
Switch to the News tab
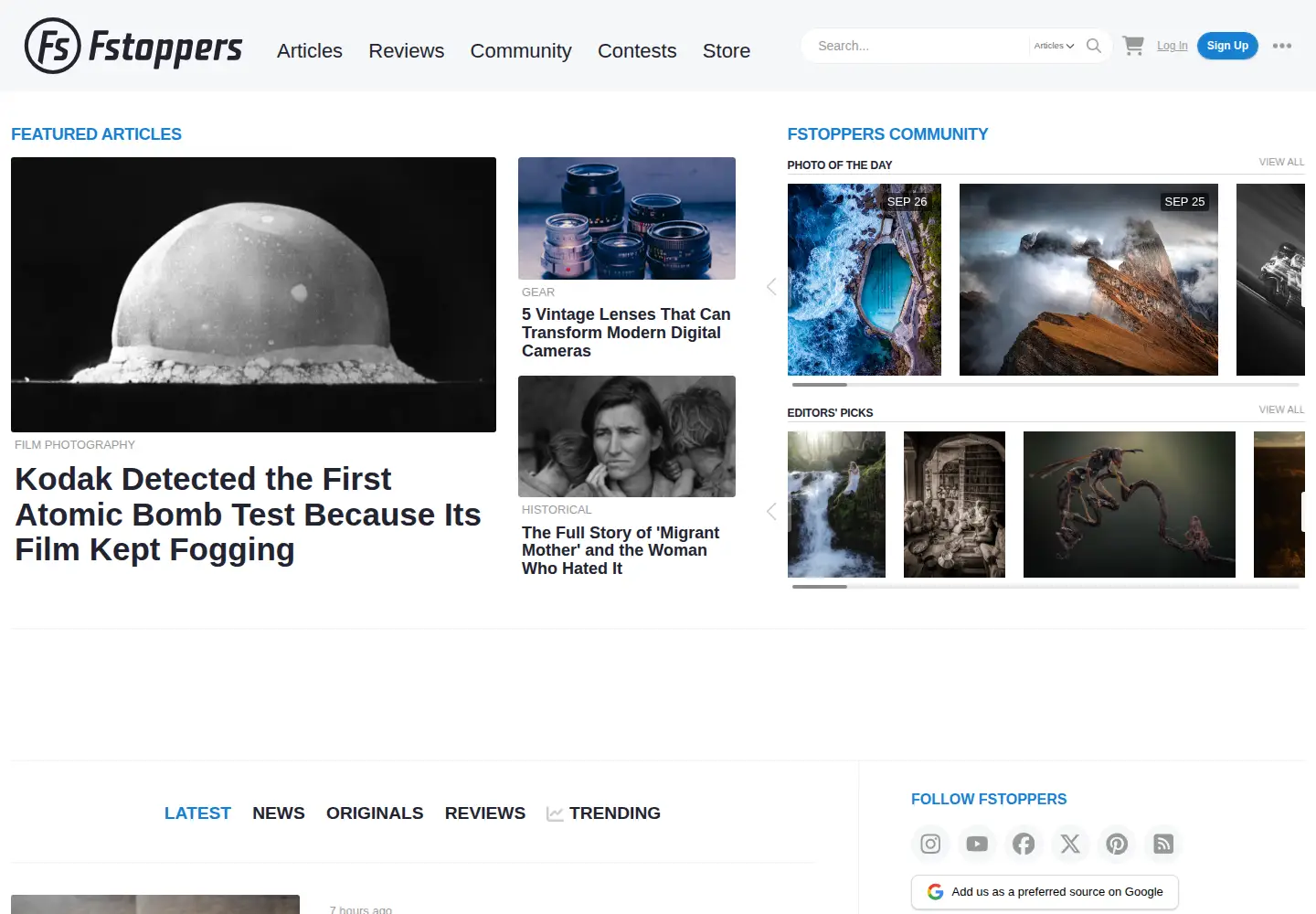(x=279, y=813)
